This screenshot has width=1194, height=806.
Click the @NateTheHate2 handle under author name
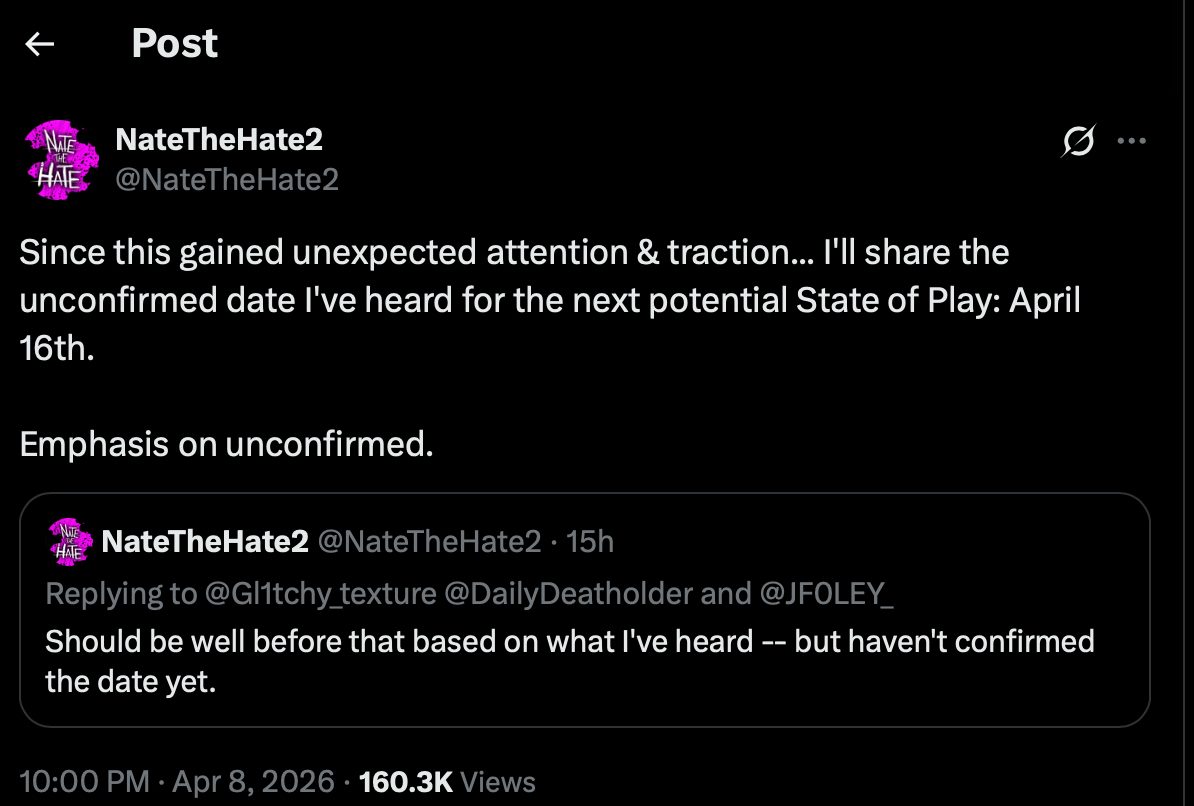coord(227,179)
